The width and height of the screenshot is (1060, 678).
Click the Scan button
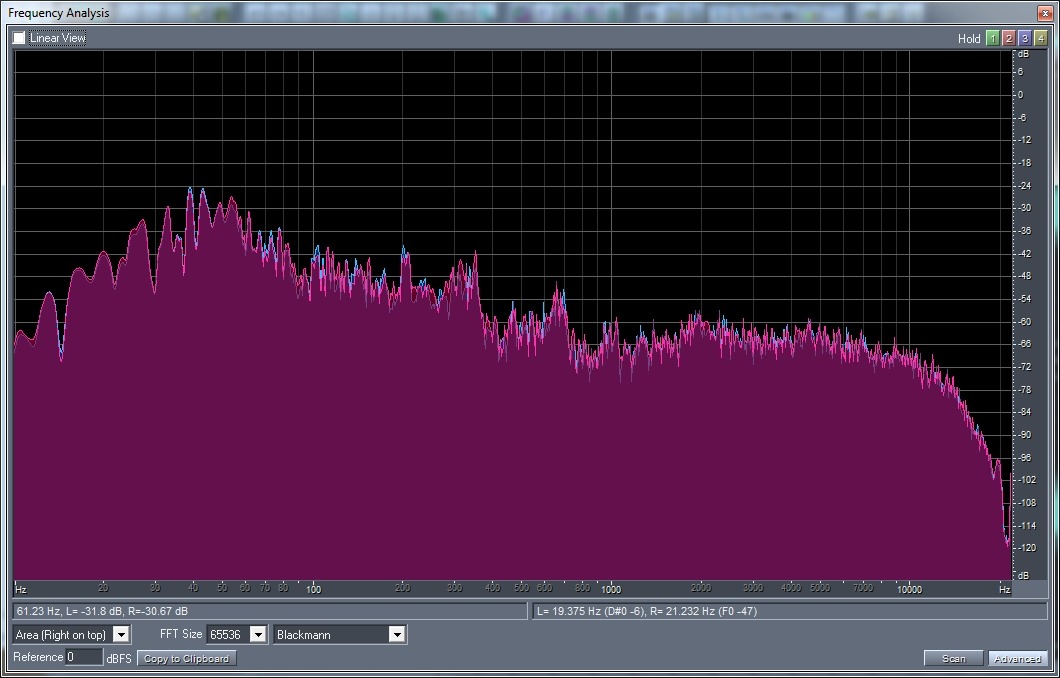click(x=954, y=658)
